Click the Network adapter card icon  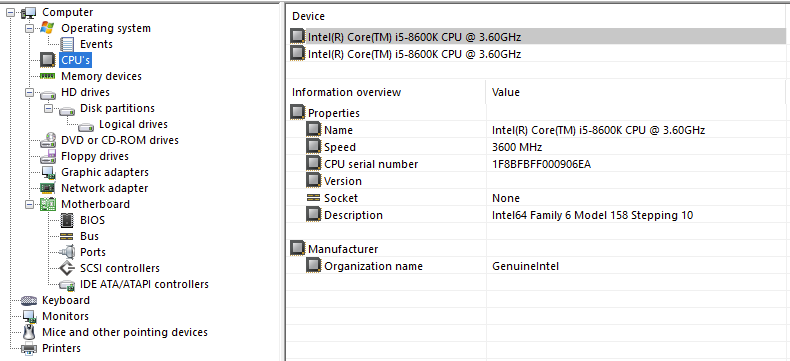click(x=48, y=188)
